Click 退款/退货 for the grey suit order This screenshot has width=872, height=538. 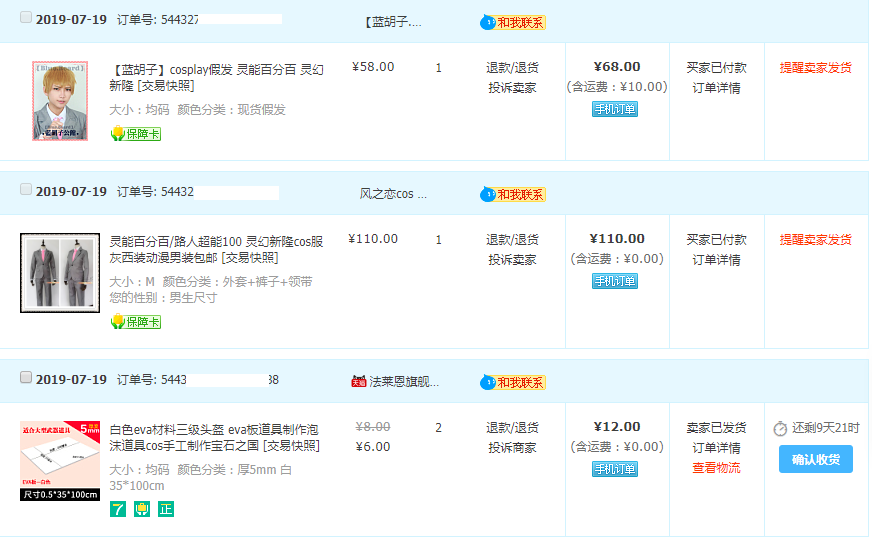(512, 240)
